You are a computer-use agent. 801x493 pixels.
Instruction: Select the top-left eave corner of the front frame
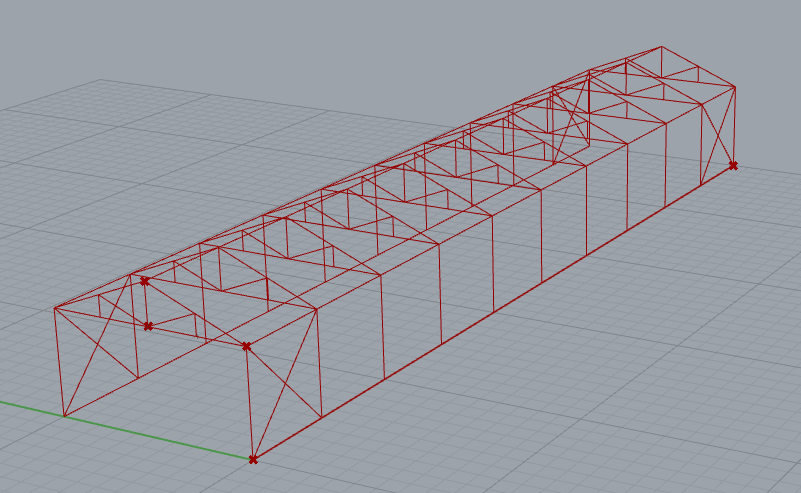click(55, 308)
